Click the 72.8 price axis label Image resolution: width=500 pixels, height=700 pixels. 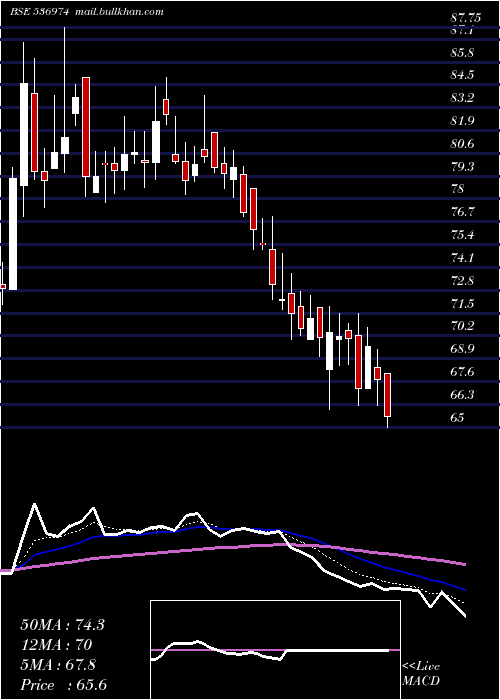462,281
